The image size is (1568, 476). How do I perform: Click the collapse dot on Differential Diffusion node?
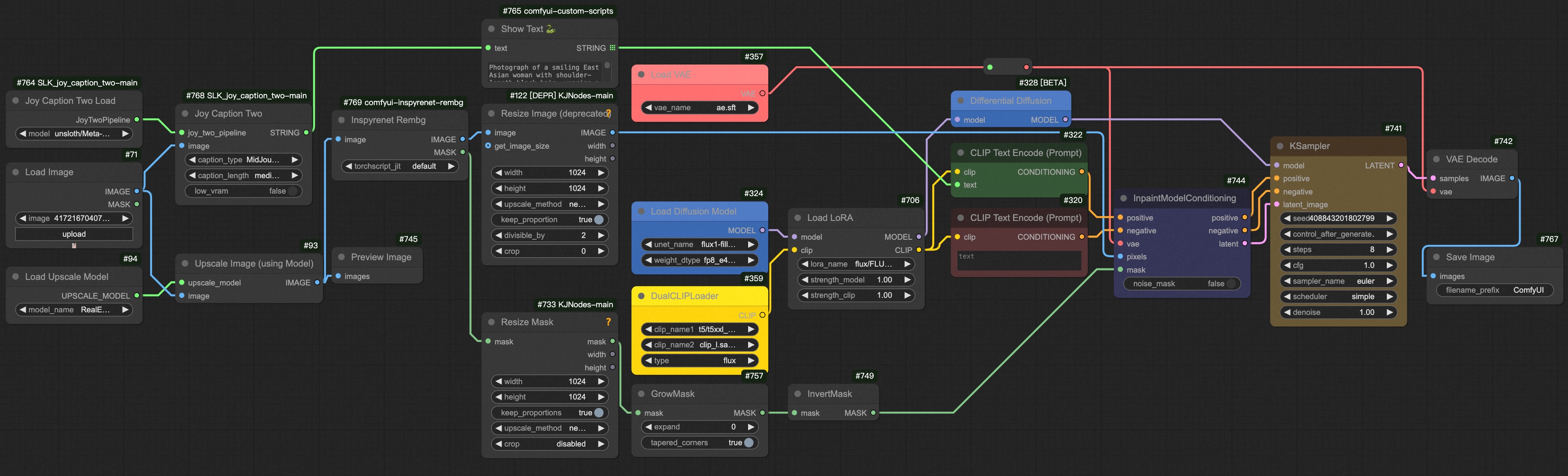pyautogui.click(x=960, y=100)
